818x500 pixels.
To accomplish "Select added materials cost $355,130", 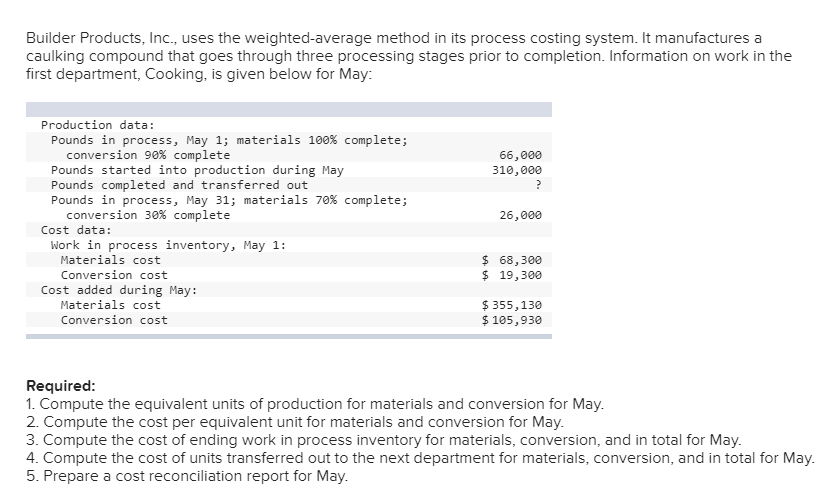I will coord(512,305).
